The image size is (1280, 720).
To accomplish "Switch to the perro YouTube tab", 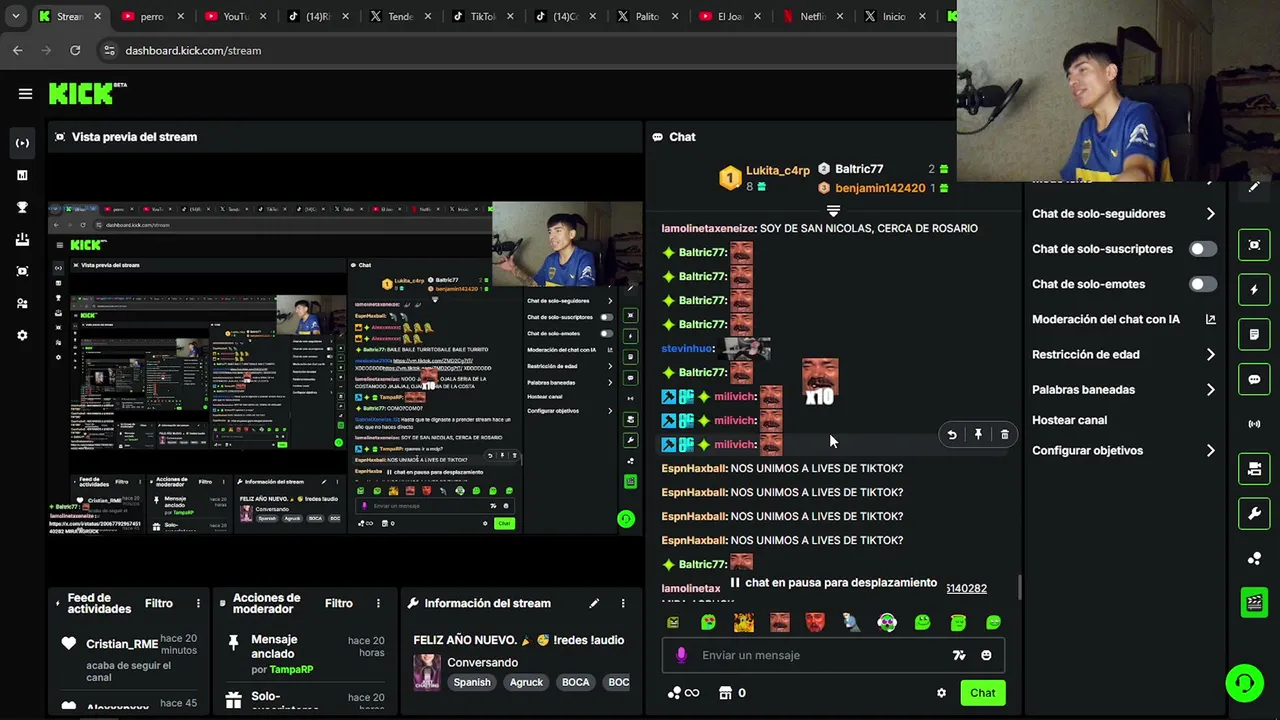I will coord(150,16).
